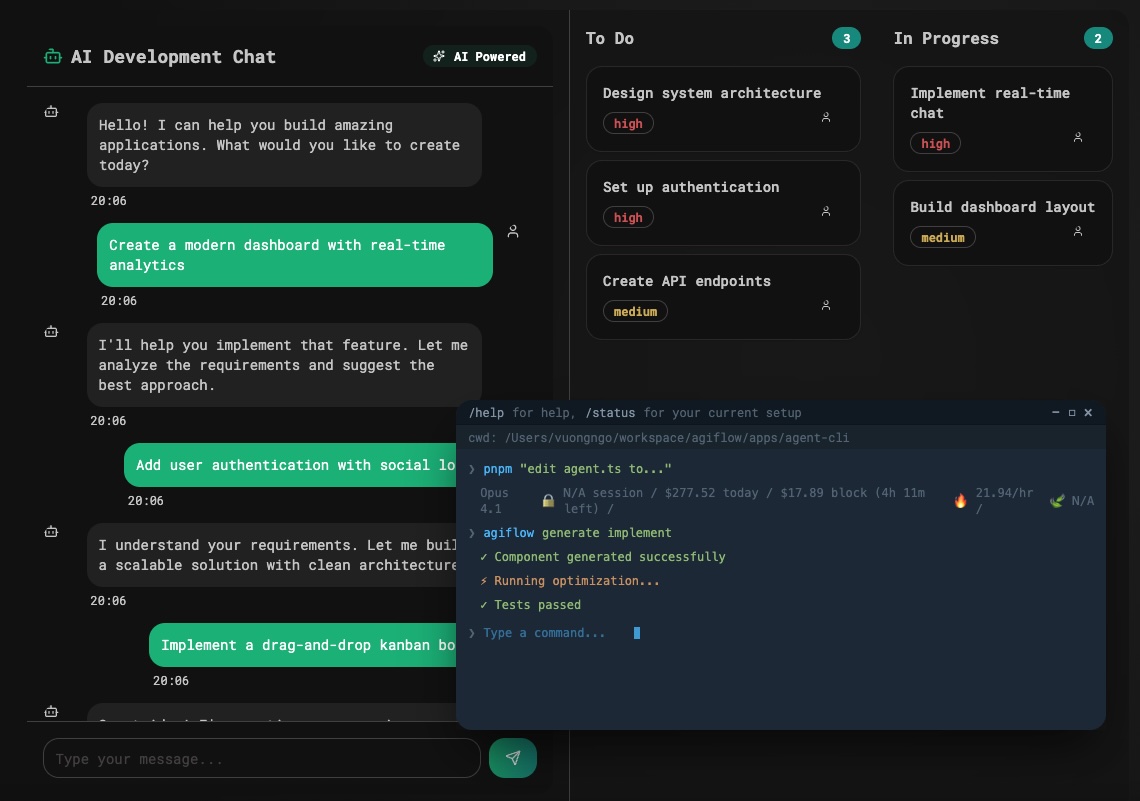Open the /status link for current setup
Viewport: 1140px width, 801px height.
(x=611, y=412)
